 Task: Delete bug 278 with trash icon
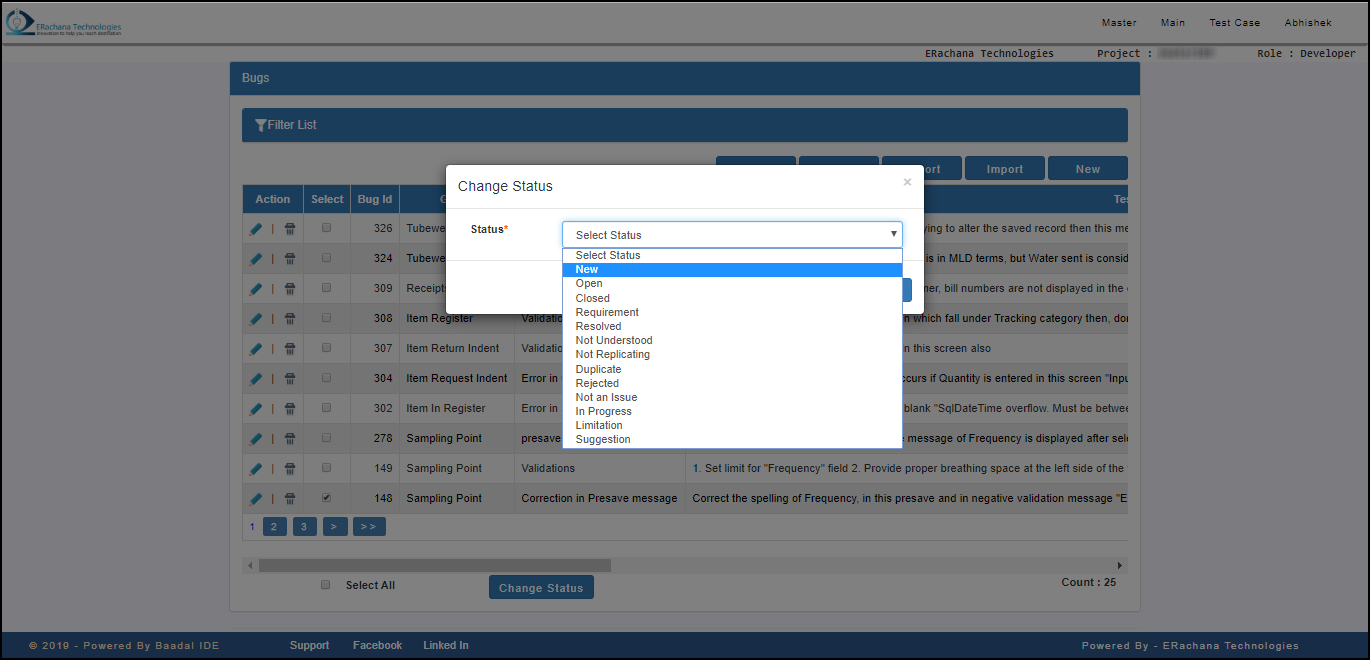coord(290,439)
